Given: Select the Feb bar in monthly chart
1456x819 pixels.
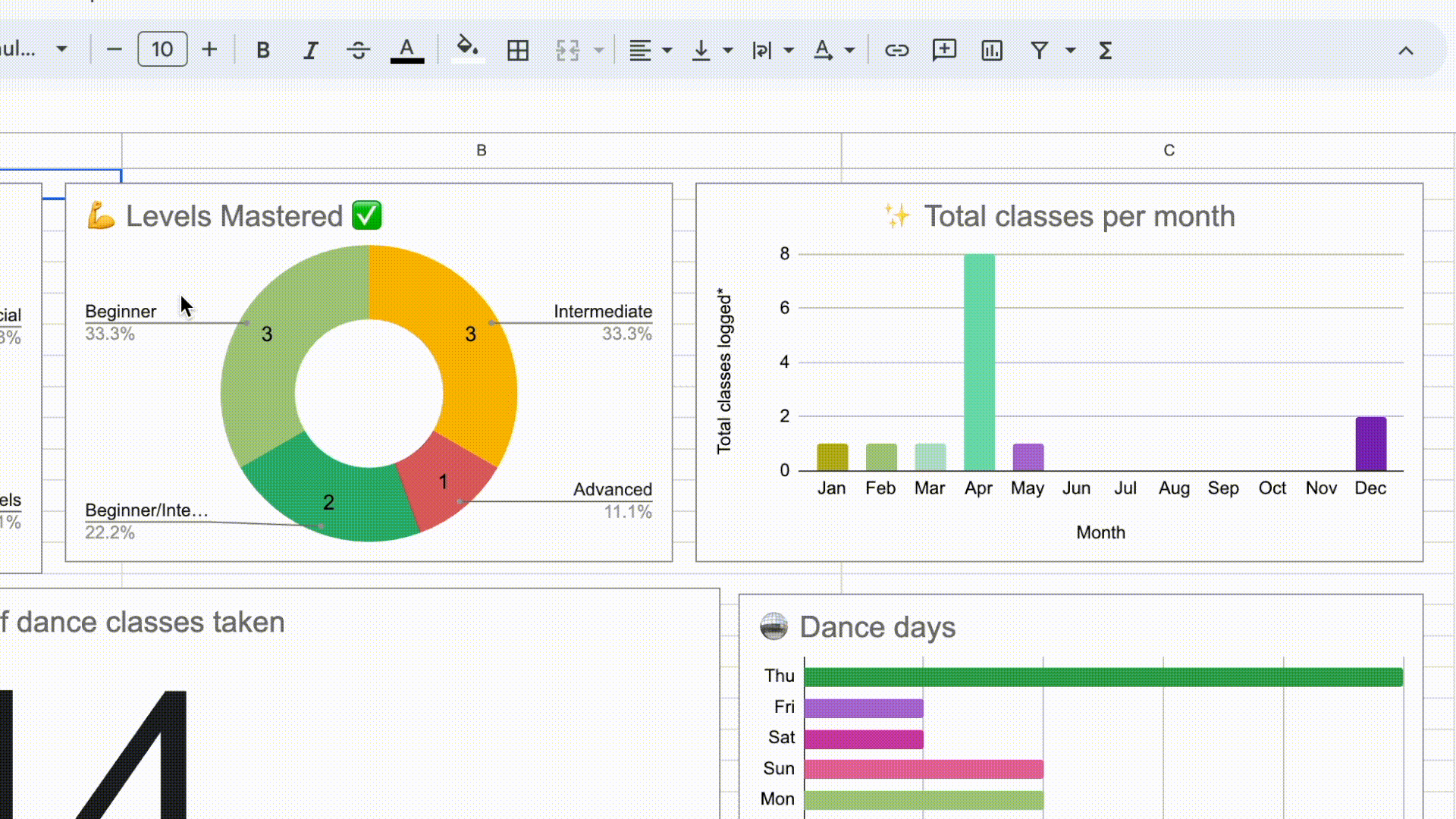Looking at the screenshot, I should click(x=881, y=457).
